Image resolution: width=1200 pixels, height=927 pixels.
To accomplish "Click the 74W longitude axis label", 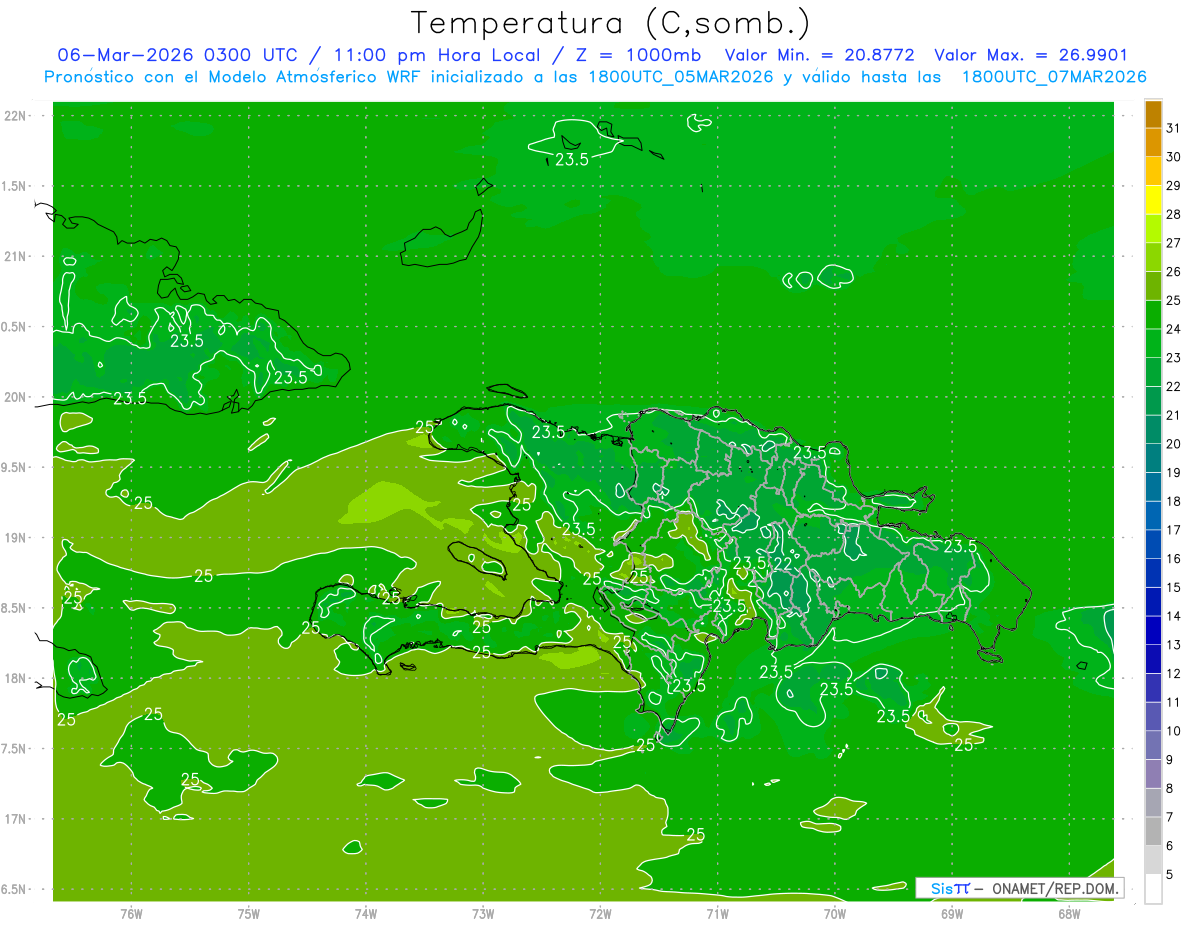I will [366, 913].
